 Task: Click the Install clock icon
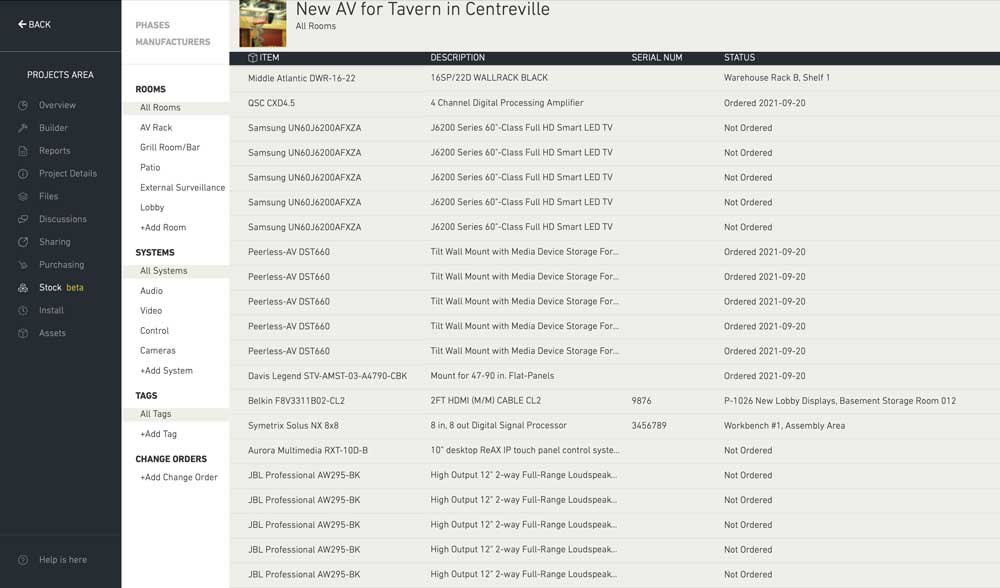[x=23, y=311]
